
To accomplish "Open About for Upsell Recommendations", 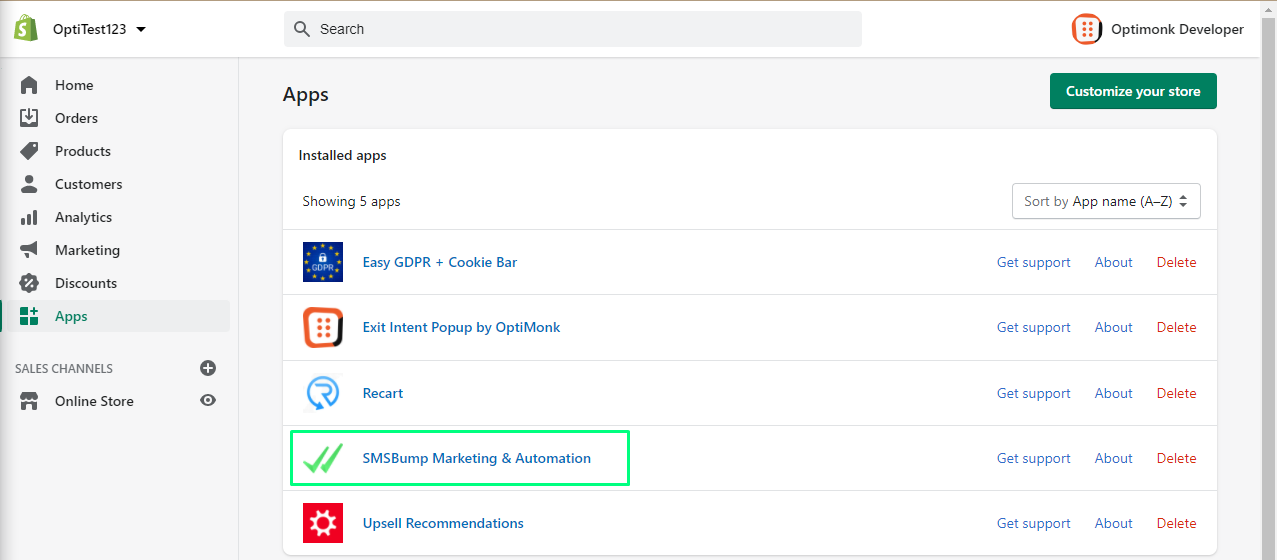I will click(x=1113, y=523).
